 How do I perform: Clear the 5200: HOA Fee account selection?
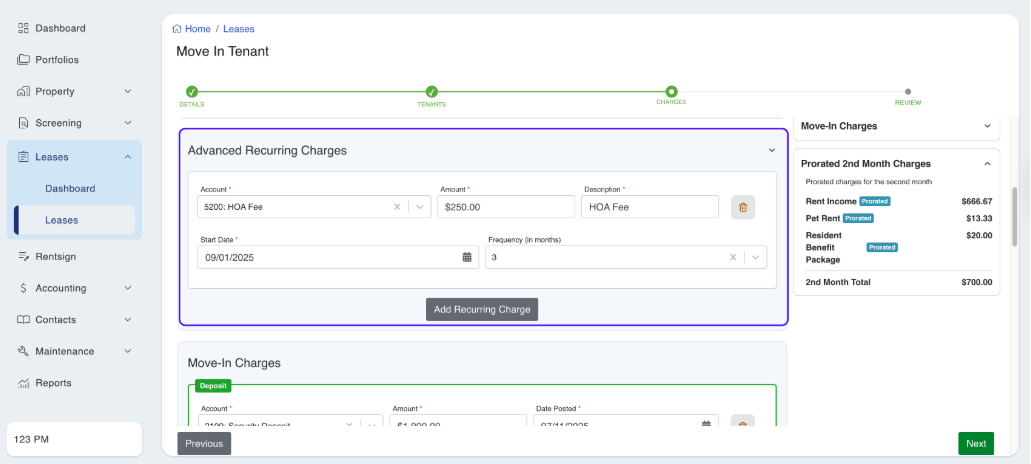click(397, 207)
